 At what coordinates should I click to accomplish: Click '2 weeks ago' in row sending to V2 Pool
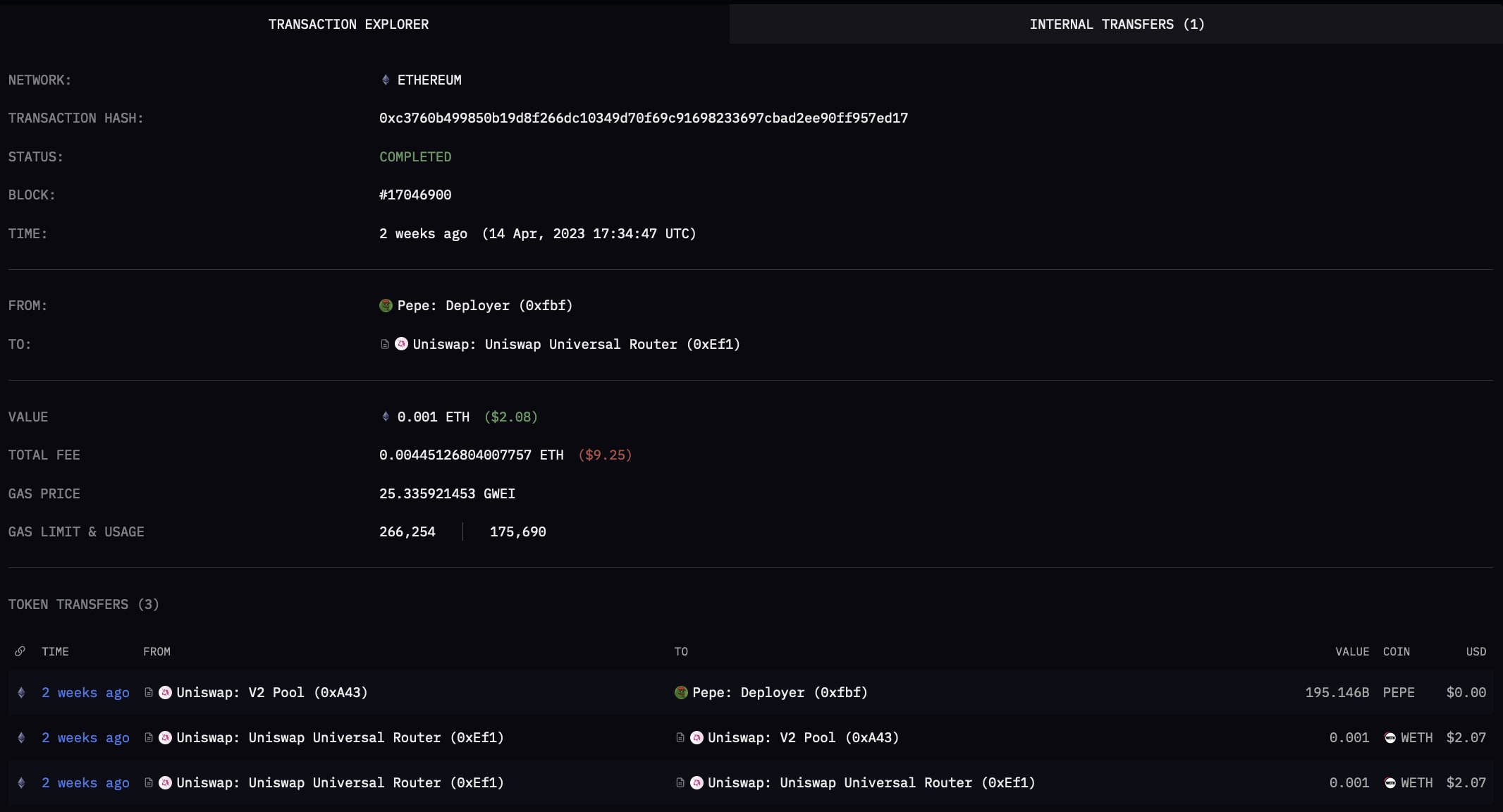click(x=85, y=737)
